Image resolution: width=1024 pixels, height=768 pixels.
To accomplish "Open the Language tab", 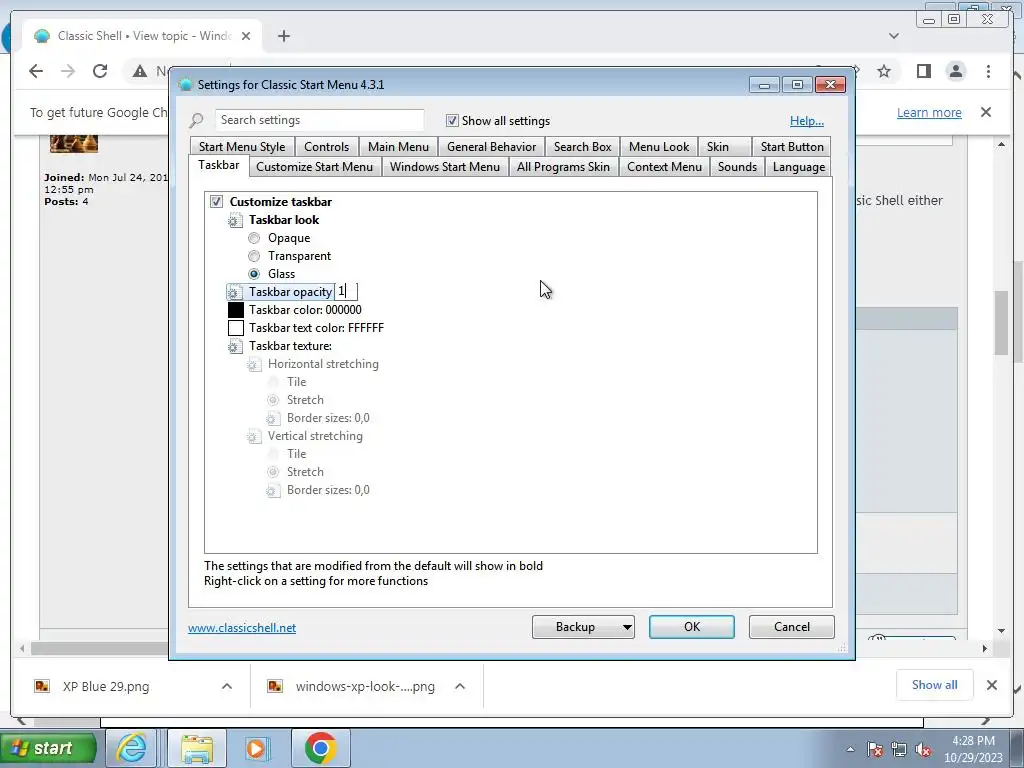I will pyautogui.click(x=799, y=167).
